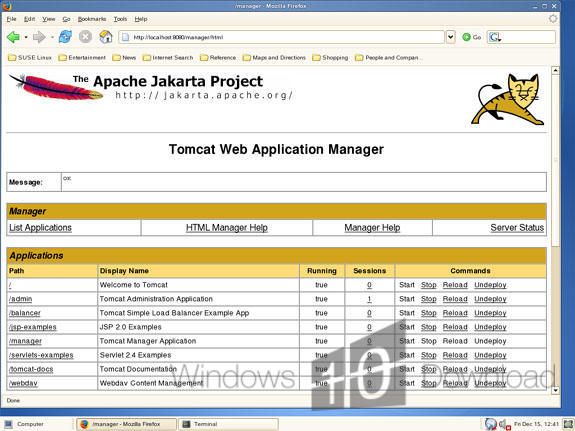
Task: Open the /servlets-examples path link
Action: tap(41, 355)
